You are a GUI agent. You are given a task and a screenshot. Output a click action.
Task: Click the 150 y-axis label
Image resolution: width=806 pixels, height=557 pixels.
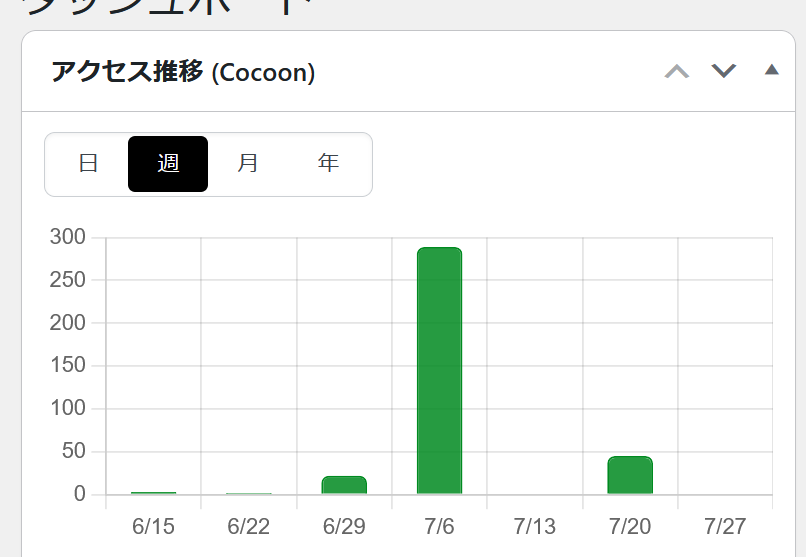pyautogui.click(x=67, y=365)
